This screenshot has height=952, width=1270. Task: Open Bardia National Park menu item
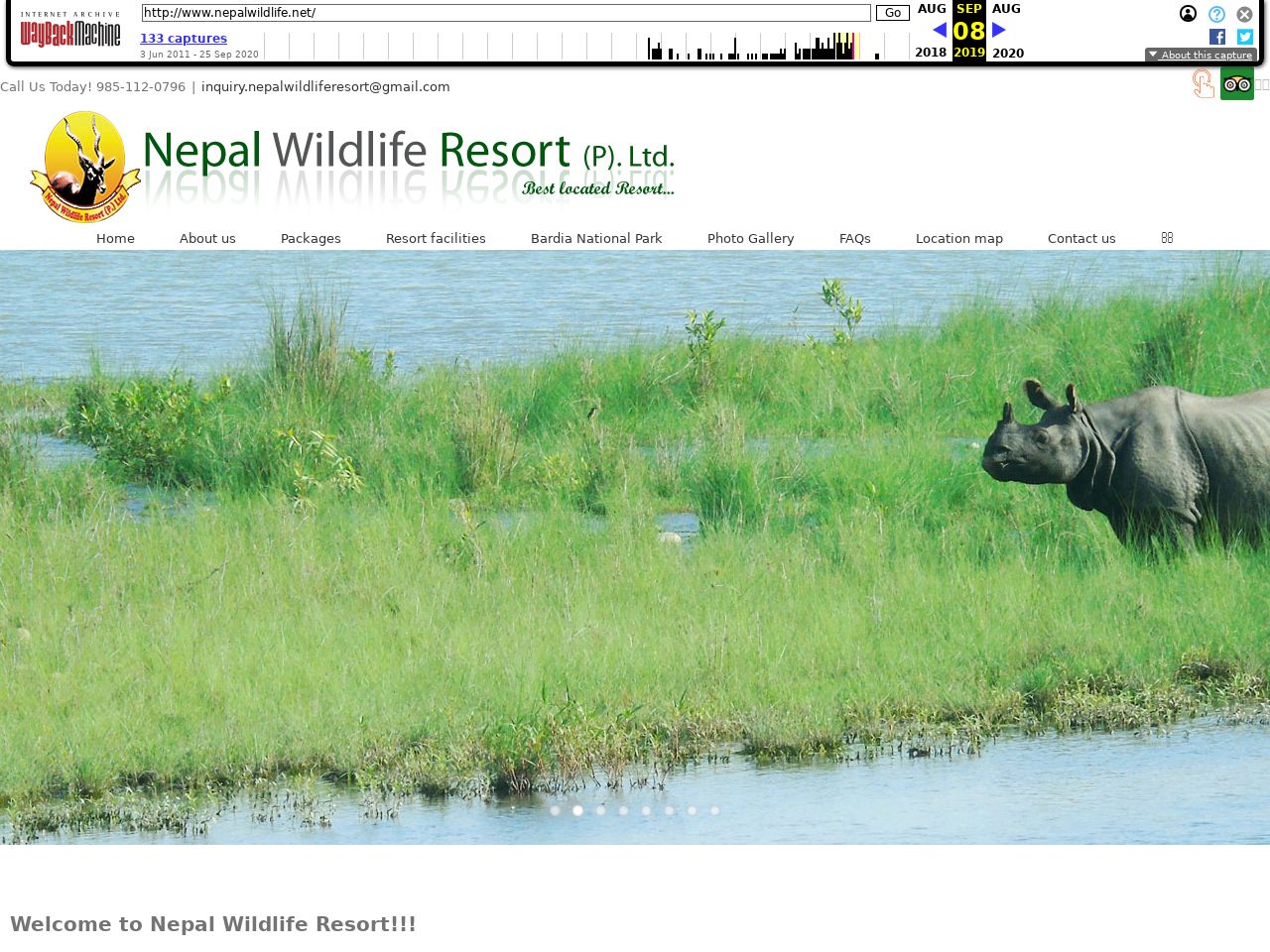point(596,238)
